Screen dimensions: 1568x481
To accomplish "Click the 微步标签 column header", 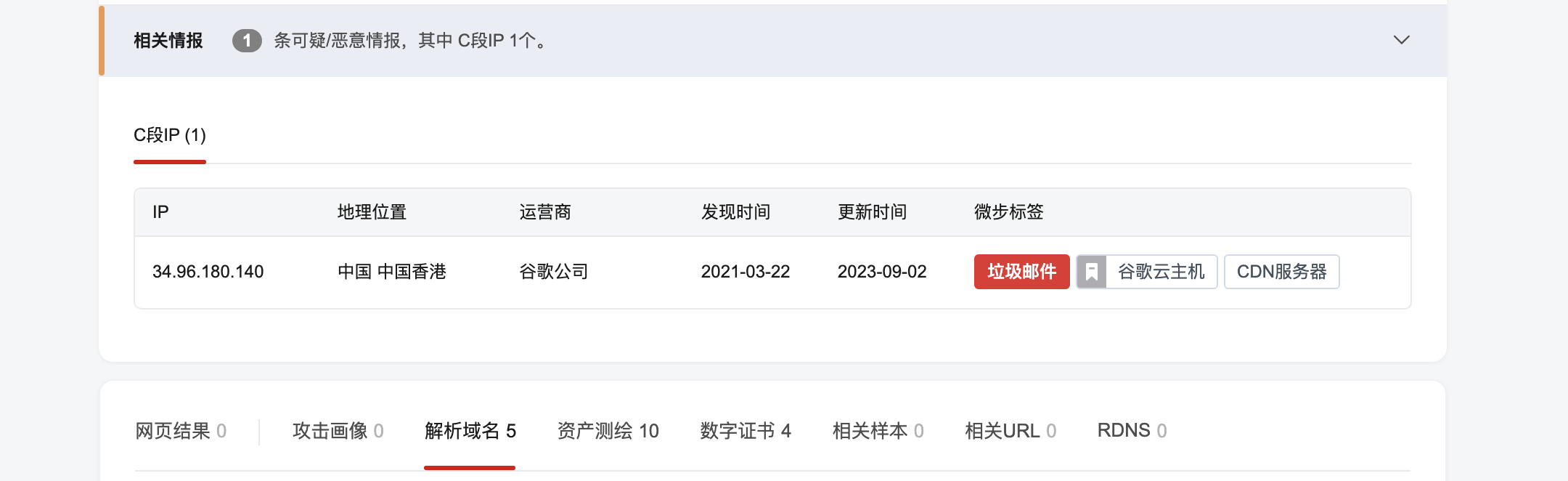I will pyautogui.click(x=1008, y=212).
